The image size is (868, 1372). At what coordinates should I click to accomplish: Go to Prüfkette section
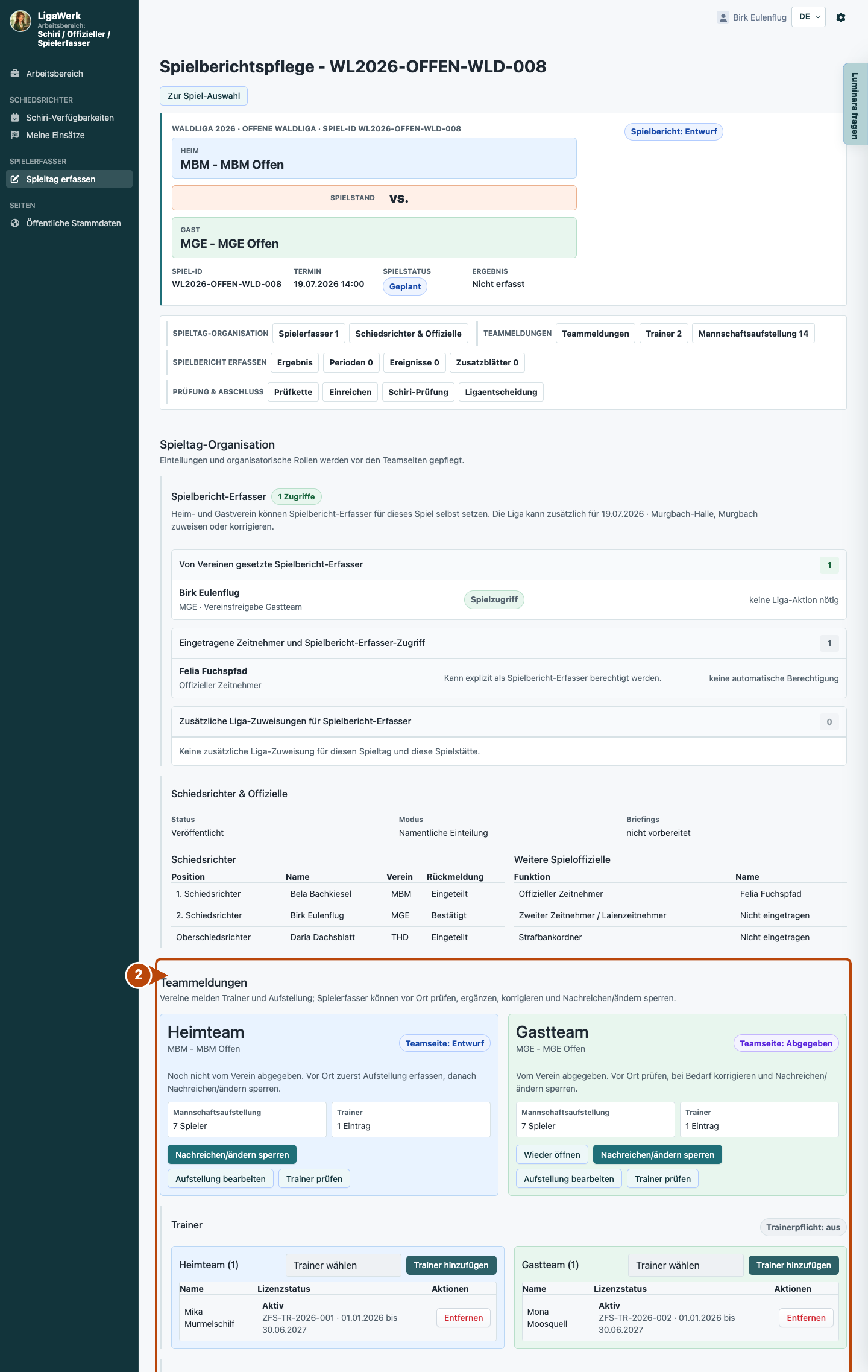click(293, 392)
